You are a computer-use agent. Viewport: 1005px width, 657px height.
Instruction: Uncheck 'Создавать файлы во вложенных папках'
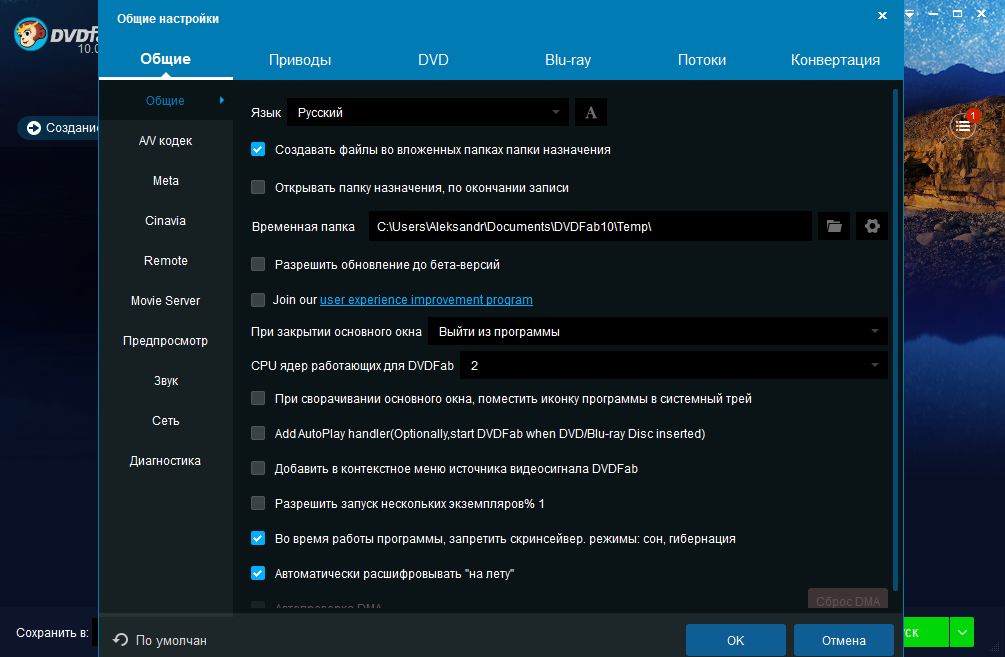[x=258, y=150]
